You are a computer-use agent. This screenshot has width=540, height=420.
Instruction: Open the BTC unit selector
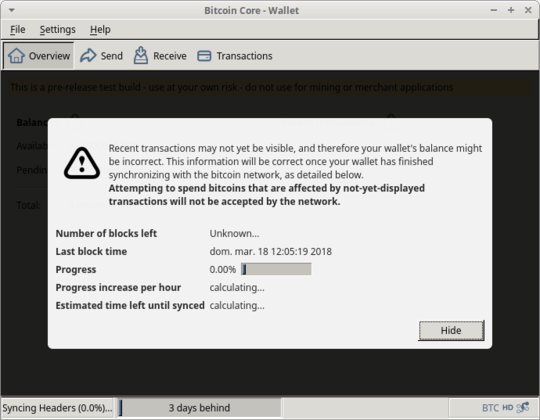pos(490,408)
